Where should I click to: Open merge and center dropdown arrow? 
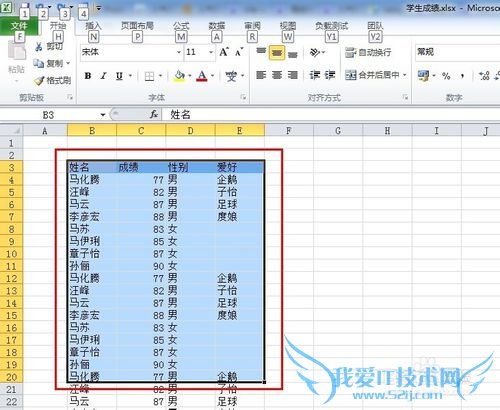[x=405, y=75]
